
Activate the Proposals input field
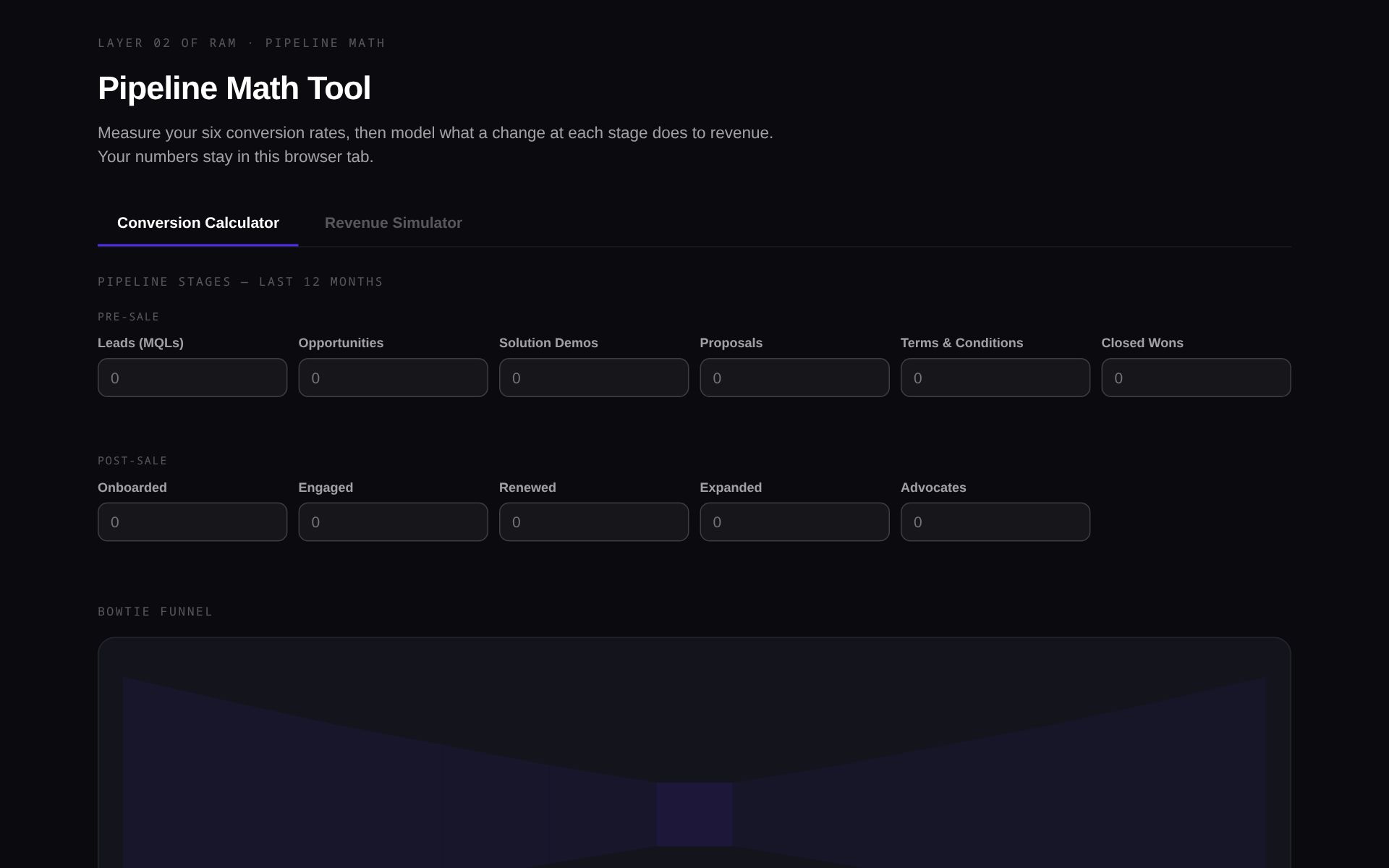pos(794,378)
